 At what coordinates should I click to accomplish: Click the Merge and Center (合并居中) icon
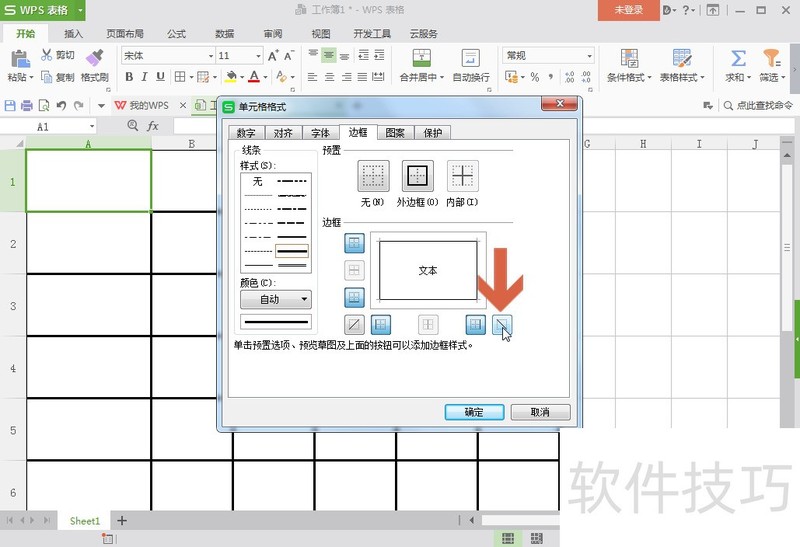pyautogui.click(x=421, y=58)
